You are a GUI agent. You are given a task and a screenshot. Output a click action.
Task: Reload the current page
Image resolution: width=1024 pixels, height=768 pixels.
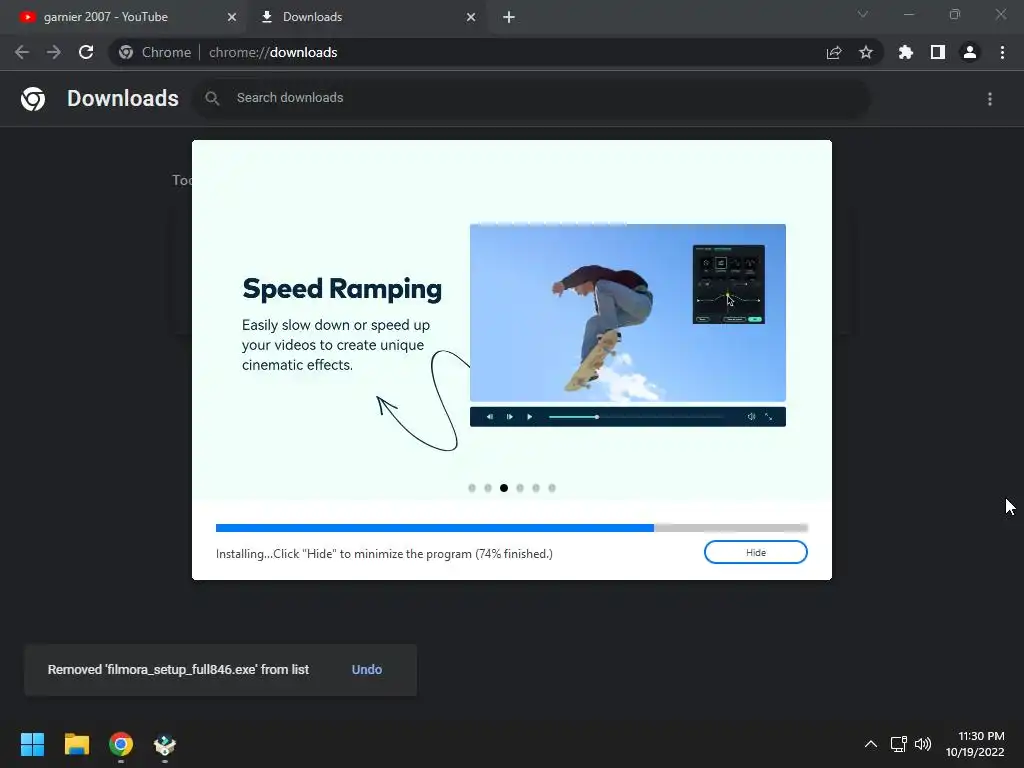(x=86, y=52)
